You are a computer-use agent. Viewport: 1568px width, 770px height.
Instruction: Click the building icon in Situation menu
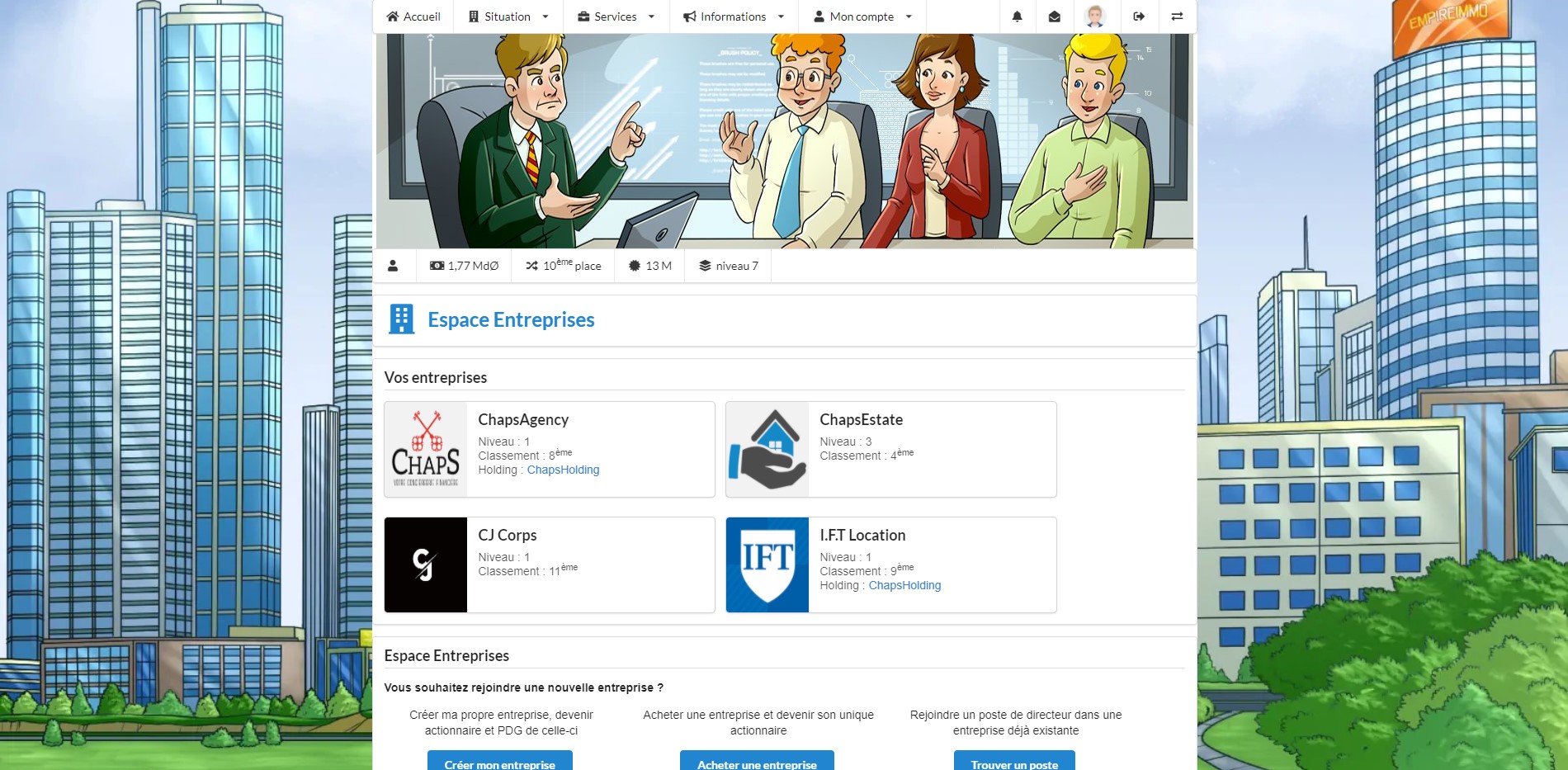[x=474, y=17]
